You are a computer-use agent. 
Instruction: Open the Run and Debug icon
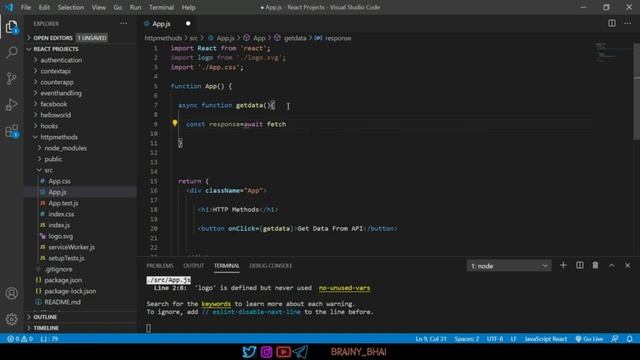(x=12, y=104)
